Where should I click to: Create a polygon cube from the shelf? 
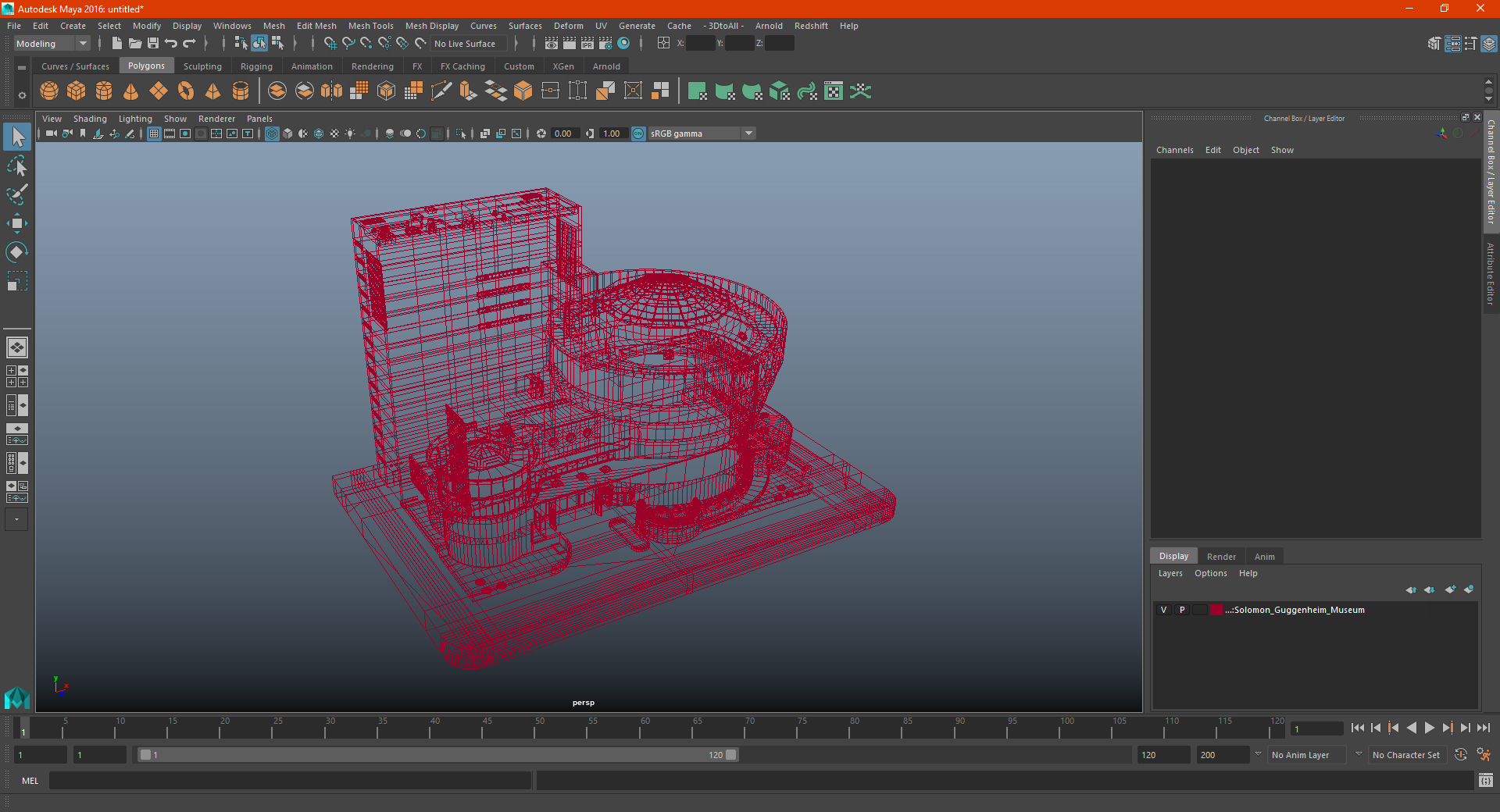pos(77,91)
